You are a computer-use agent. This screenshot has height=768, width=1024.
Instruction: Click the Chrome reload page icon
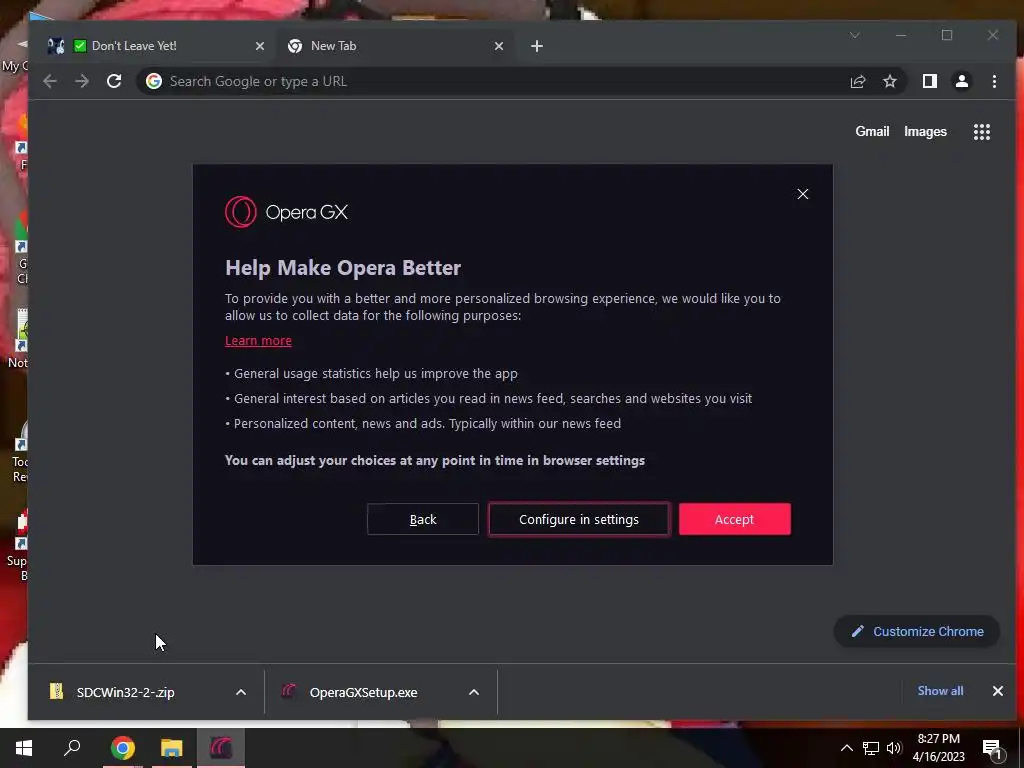click(x=114, y=81)
